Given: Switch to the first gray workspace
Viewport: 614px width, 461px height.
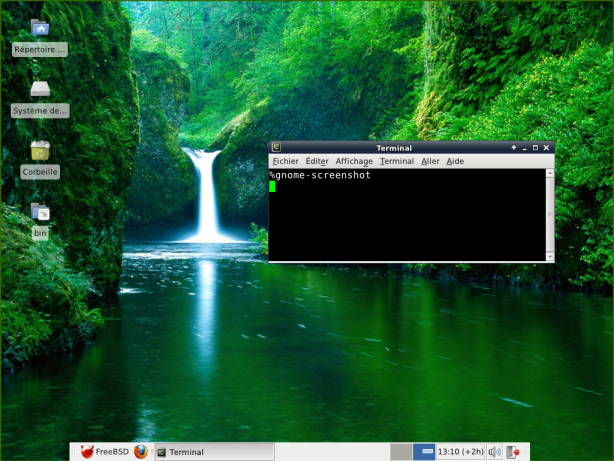Looking at the screenshot, I should tap(401, 452).
